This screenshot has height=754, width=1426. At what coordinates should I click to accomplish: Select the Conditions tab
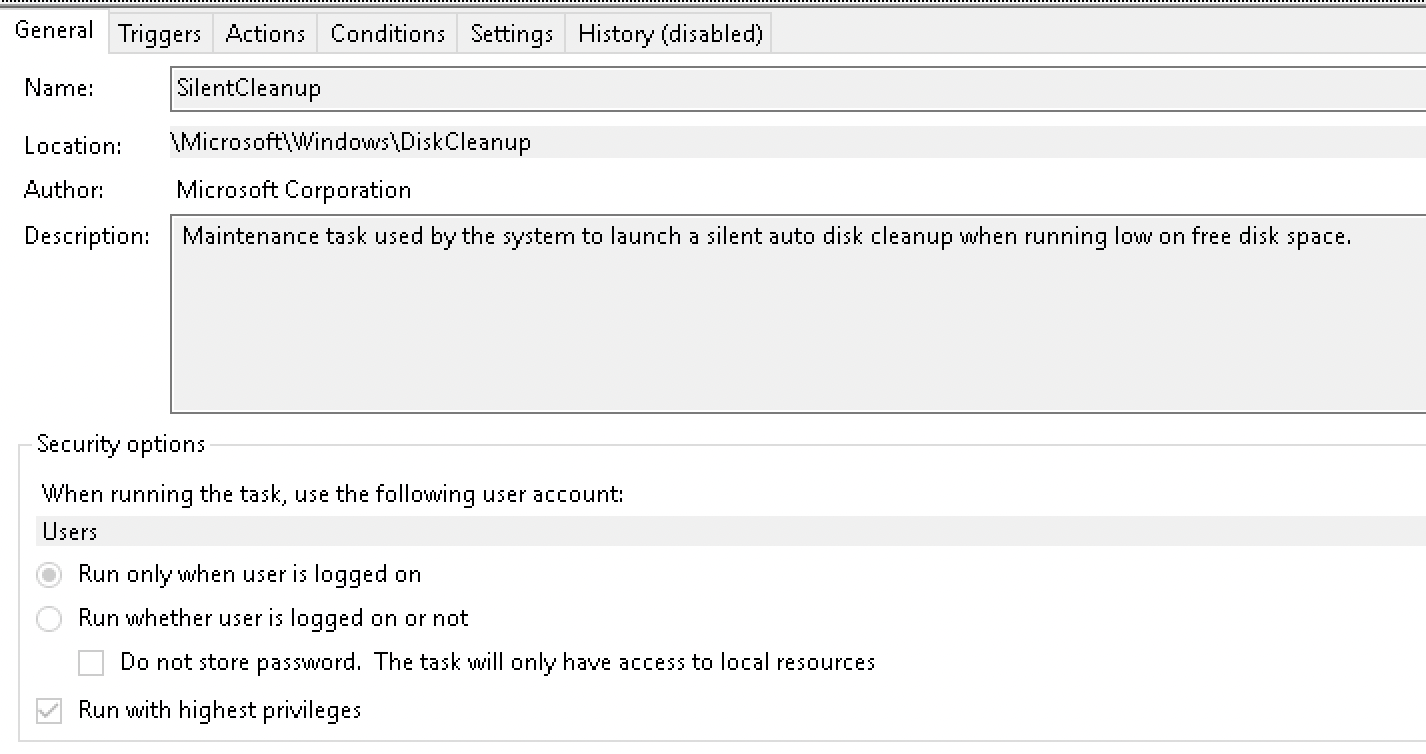387,34
